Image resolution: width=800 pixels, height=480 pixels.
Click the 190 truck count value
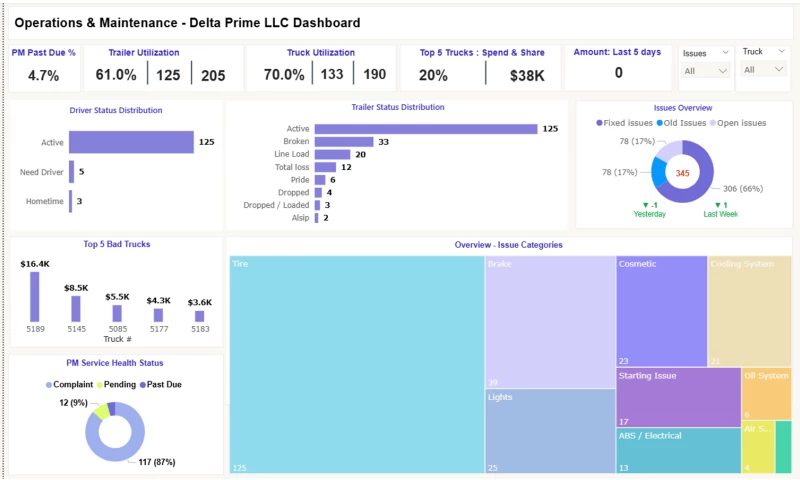[374, 74]
